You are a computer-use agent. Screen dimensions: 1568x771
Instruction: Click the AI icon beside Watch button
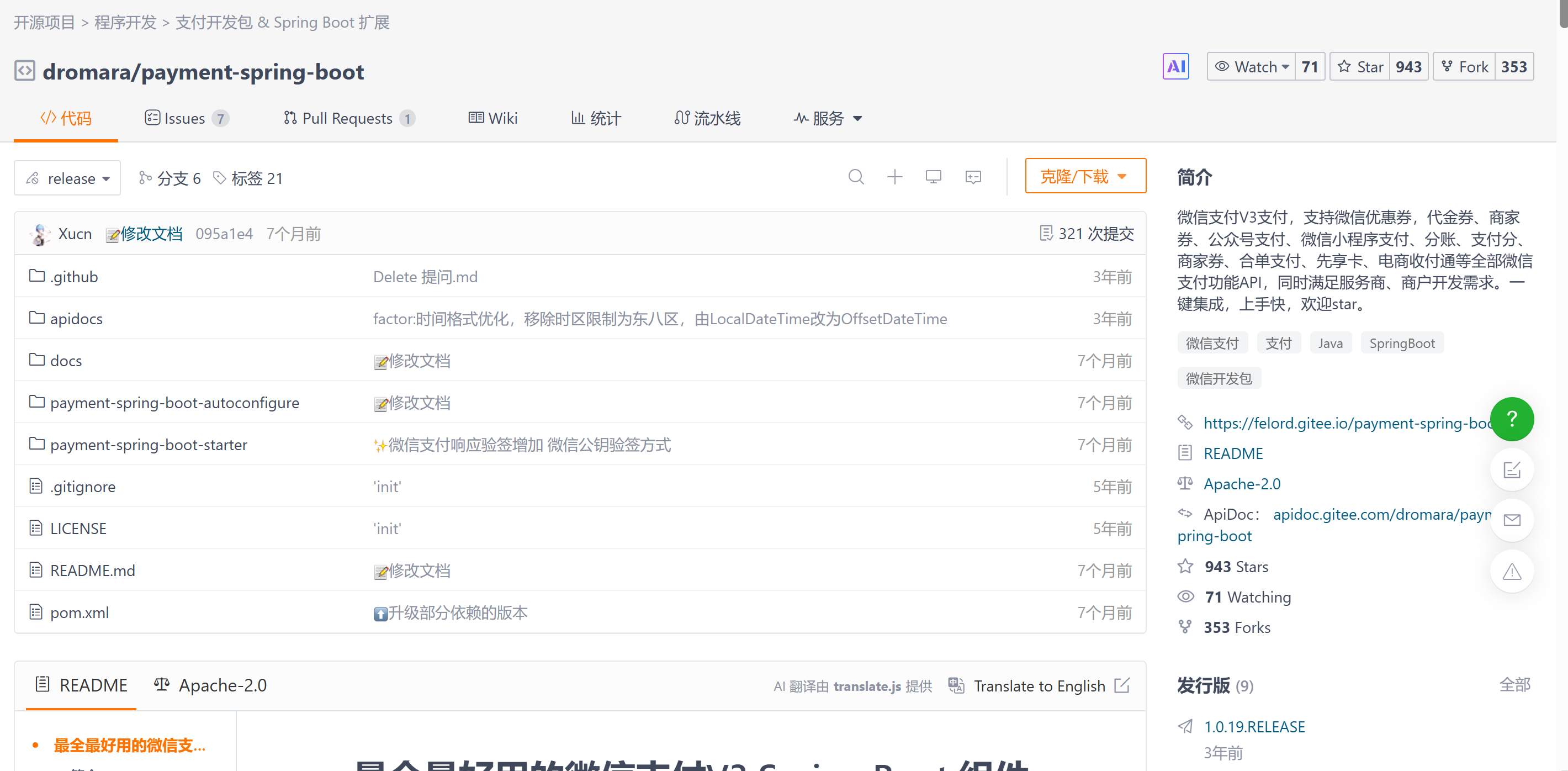[1176, 66]
